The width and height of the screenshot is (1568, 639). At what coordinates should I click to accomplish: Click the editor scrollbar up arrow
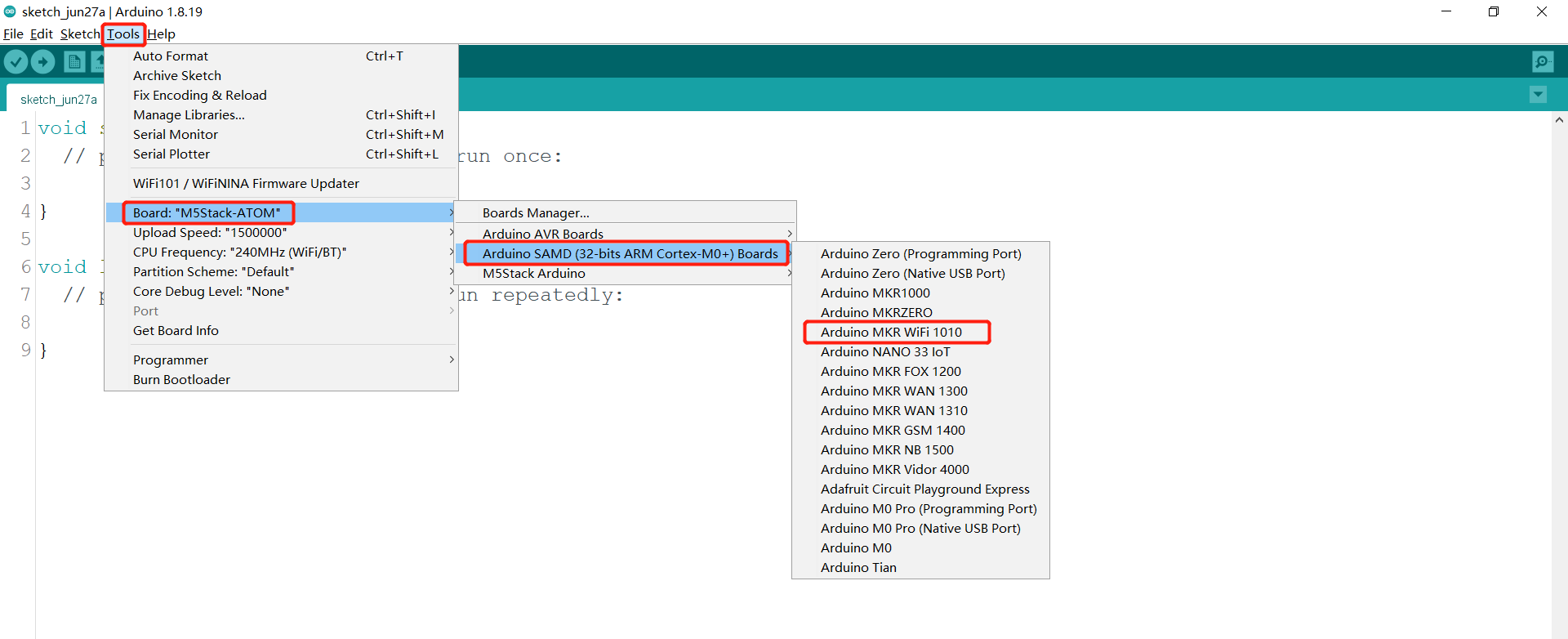click(1559, 120)
